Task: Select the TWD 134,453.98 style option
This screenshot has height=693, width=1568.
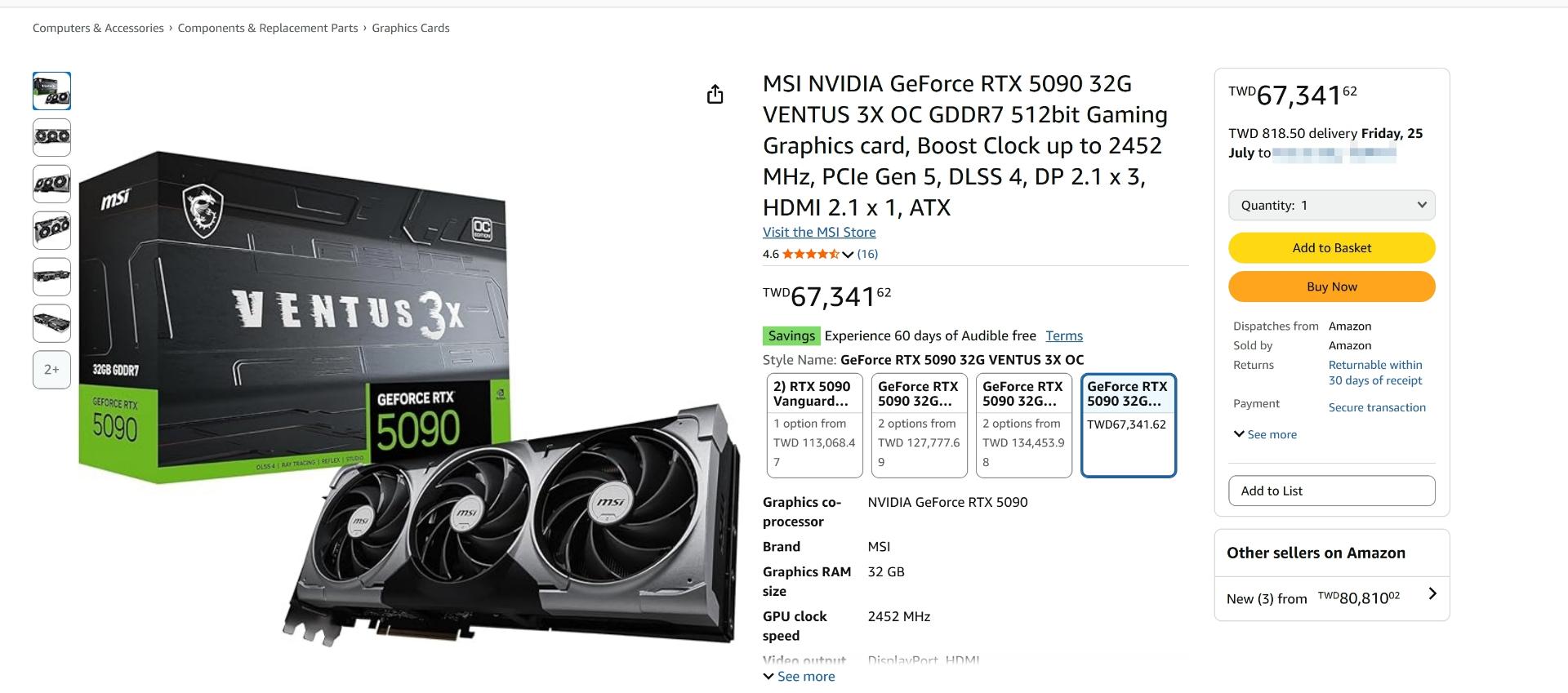Action: coord(1023,425)
